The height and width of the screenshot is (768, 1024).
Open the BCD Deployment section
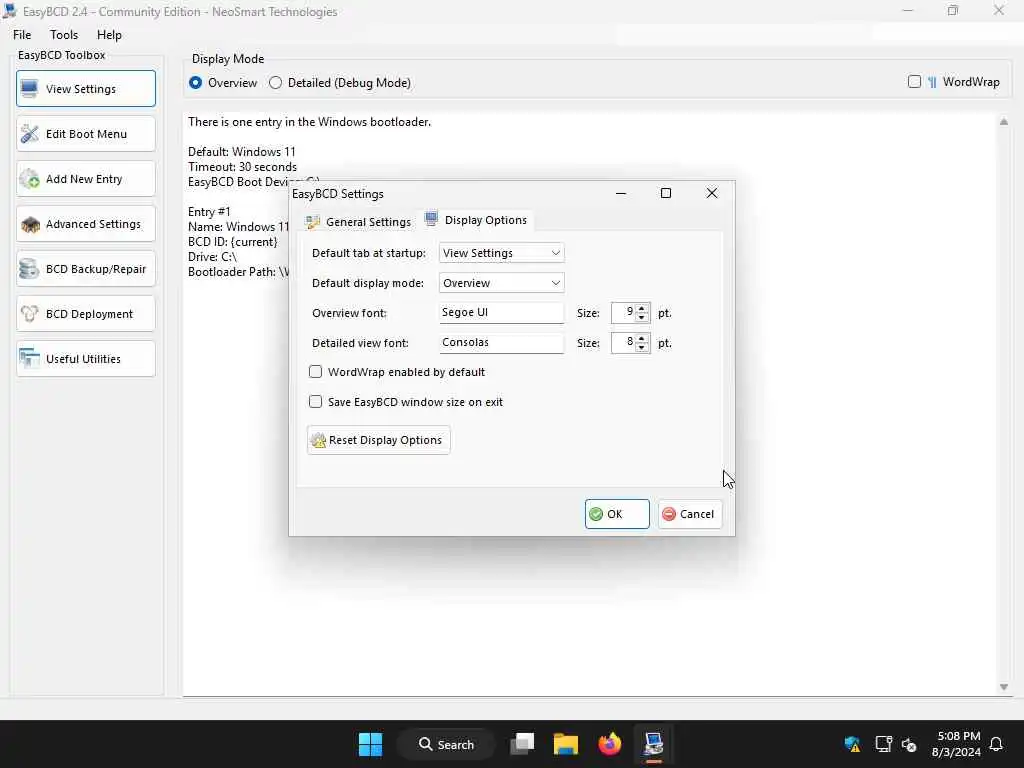coord(86,313)
